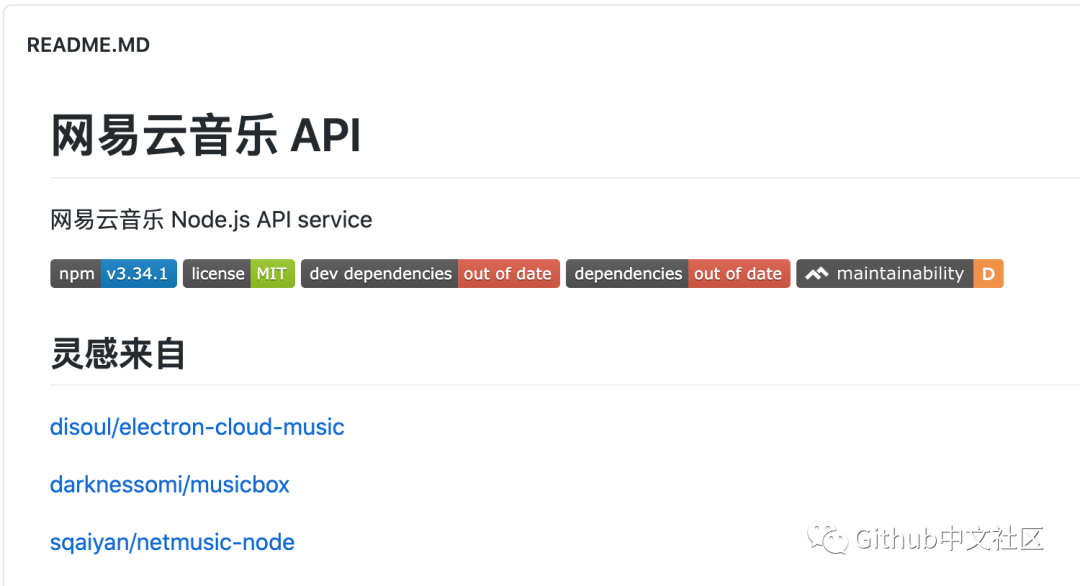Click the gray license badge label
Image resolution: width=1080 pixels, height=586 pixels.
(x=217, y=274)
